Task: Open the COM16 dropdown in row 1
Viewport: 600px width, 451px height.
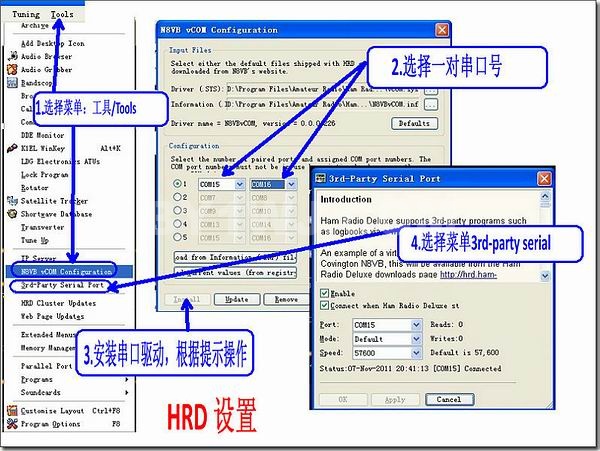Action: (292, 184)
